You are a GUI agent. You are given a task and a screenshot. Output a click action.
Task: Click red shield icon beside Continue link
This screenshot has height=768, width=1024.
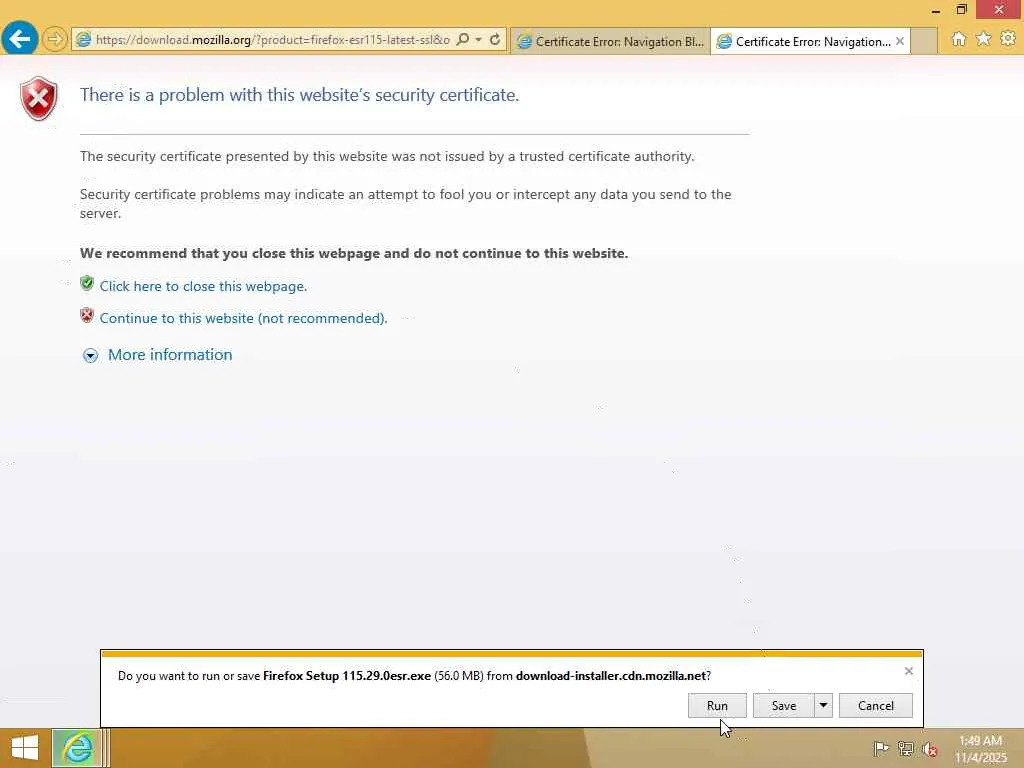click(87, 315)
